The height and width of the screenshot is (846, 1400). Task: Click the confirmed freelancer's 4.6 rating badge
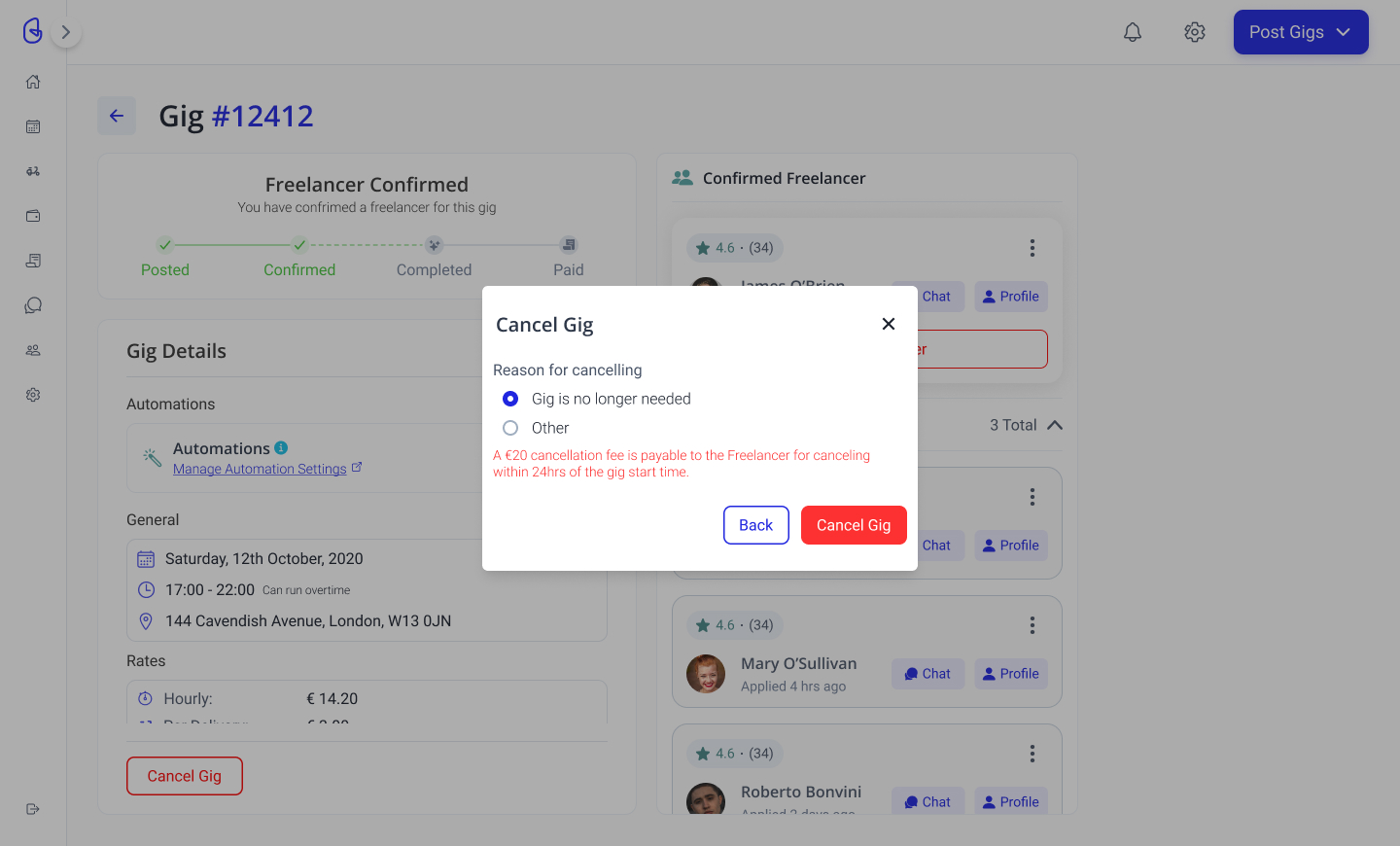(x=735, y=248)
